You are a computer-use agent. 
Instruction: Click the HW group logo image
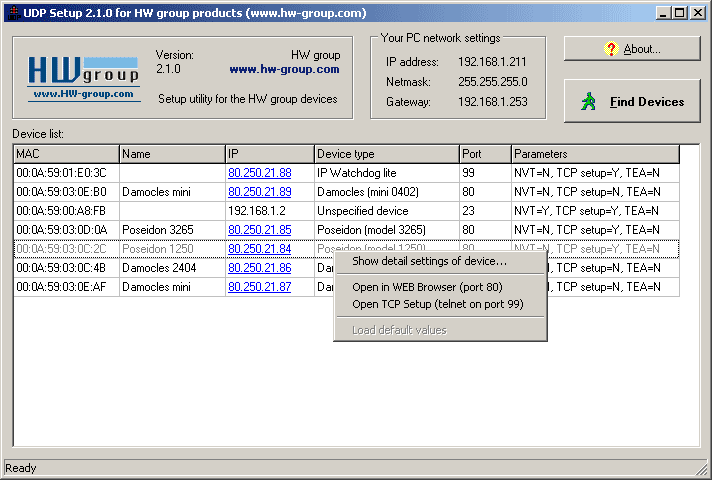[83, 77]
